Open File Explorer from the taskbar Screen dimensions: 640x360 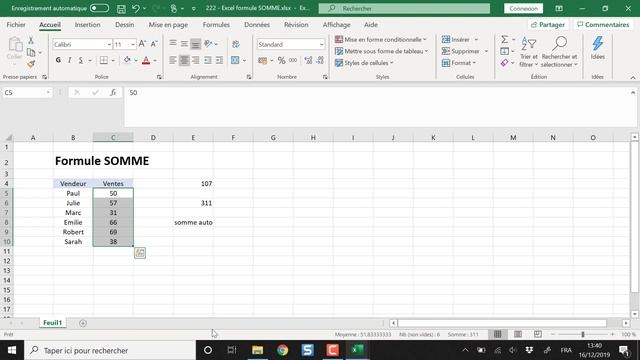(x=258, y=350)
